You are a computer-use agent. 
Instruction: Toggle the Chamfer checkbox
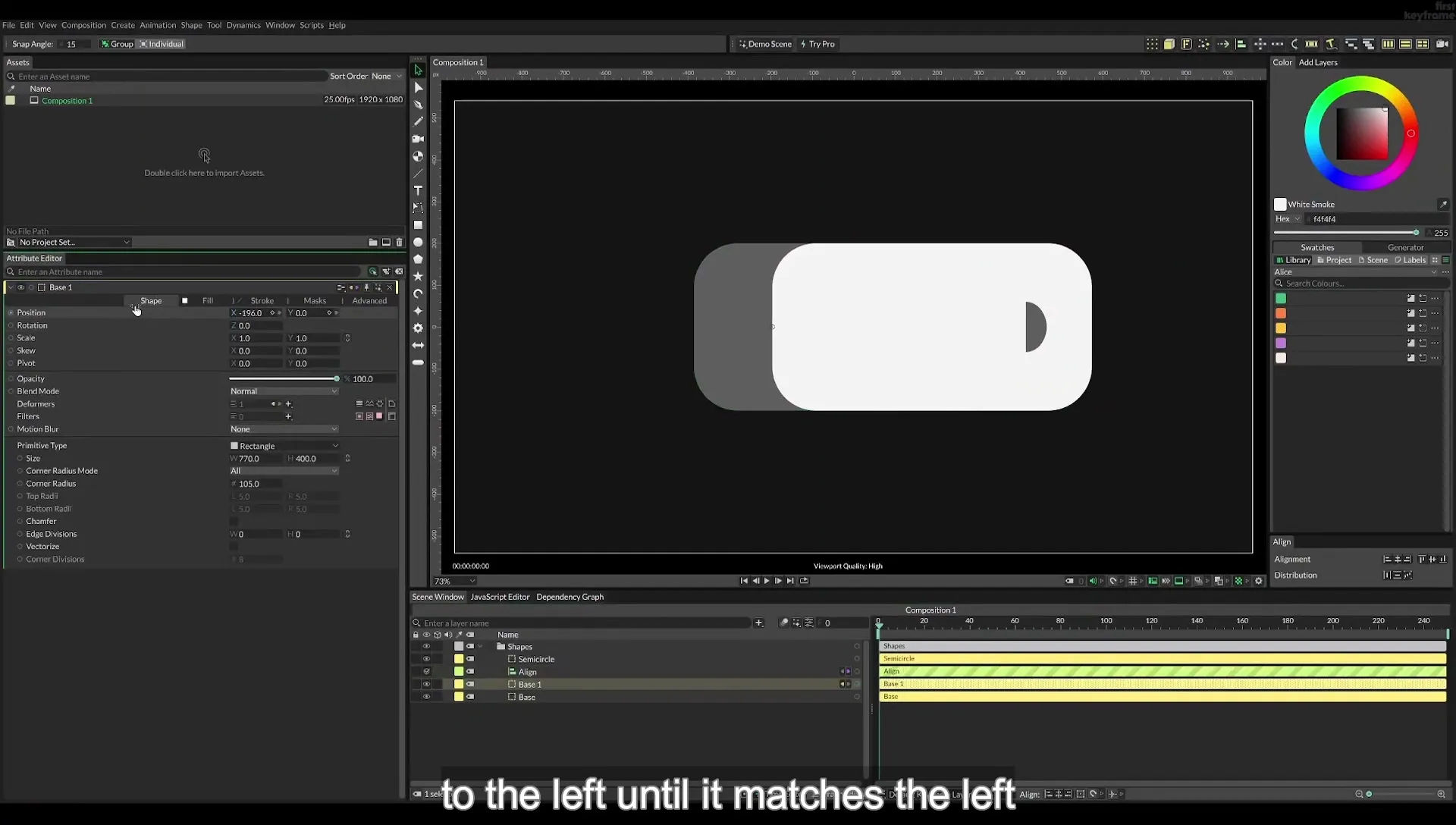[x=234, y=522]
